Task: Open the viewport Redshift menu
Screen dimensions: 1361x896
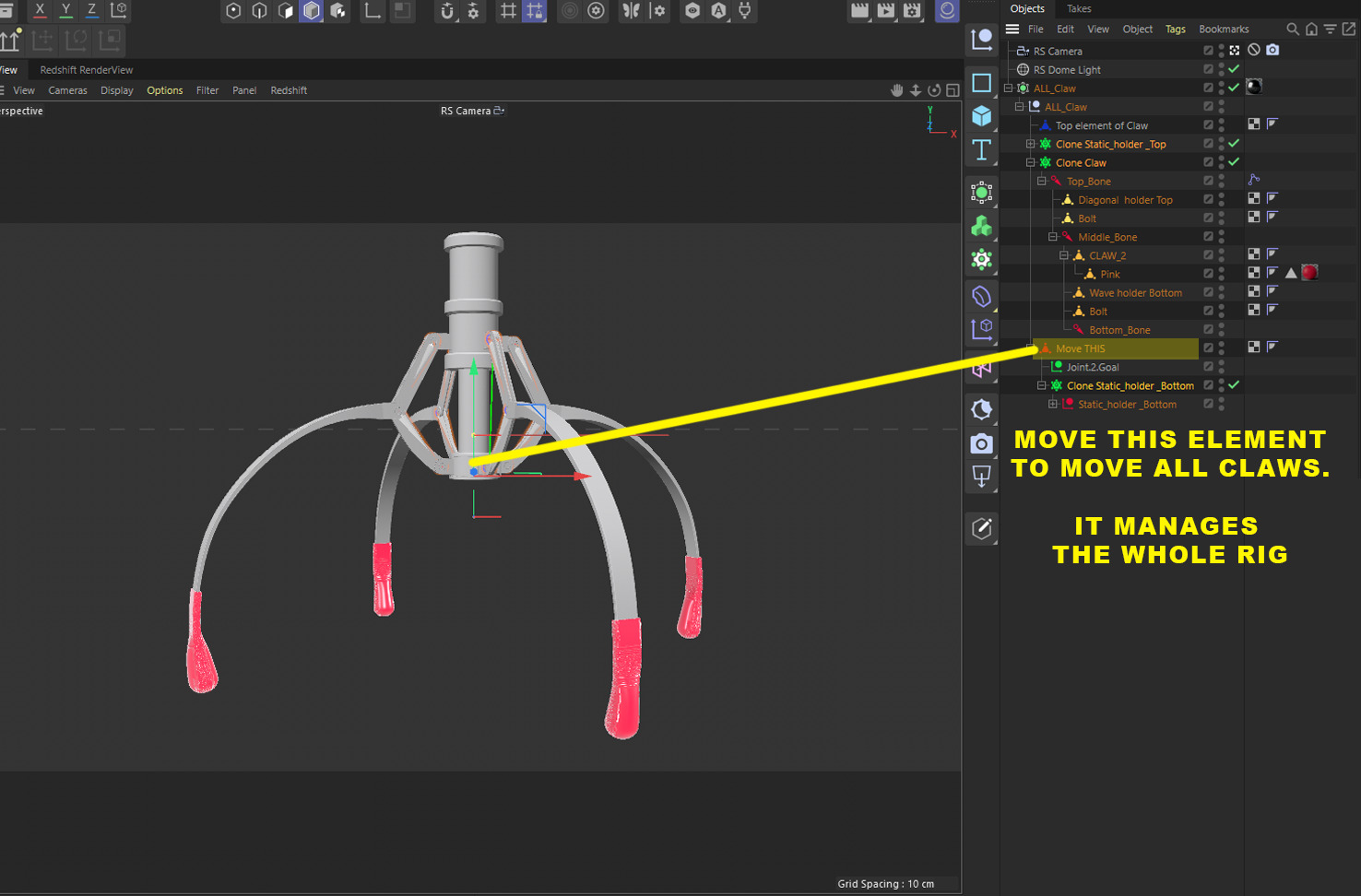Action: (289, 90)
